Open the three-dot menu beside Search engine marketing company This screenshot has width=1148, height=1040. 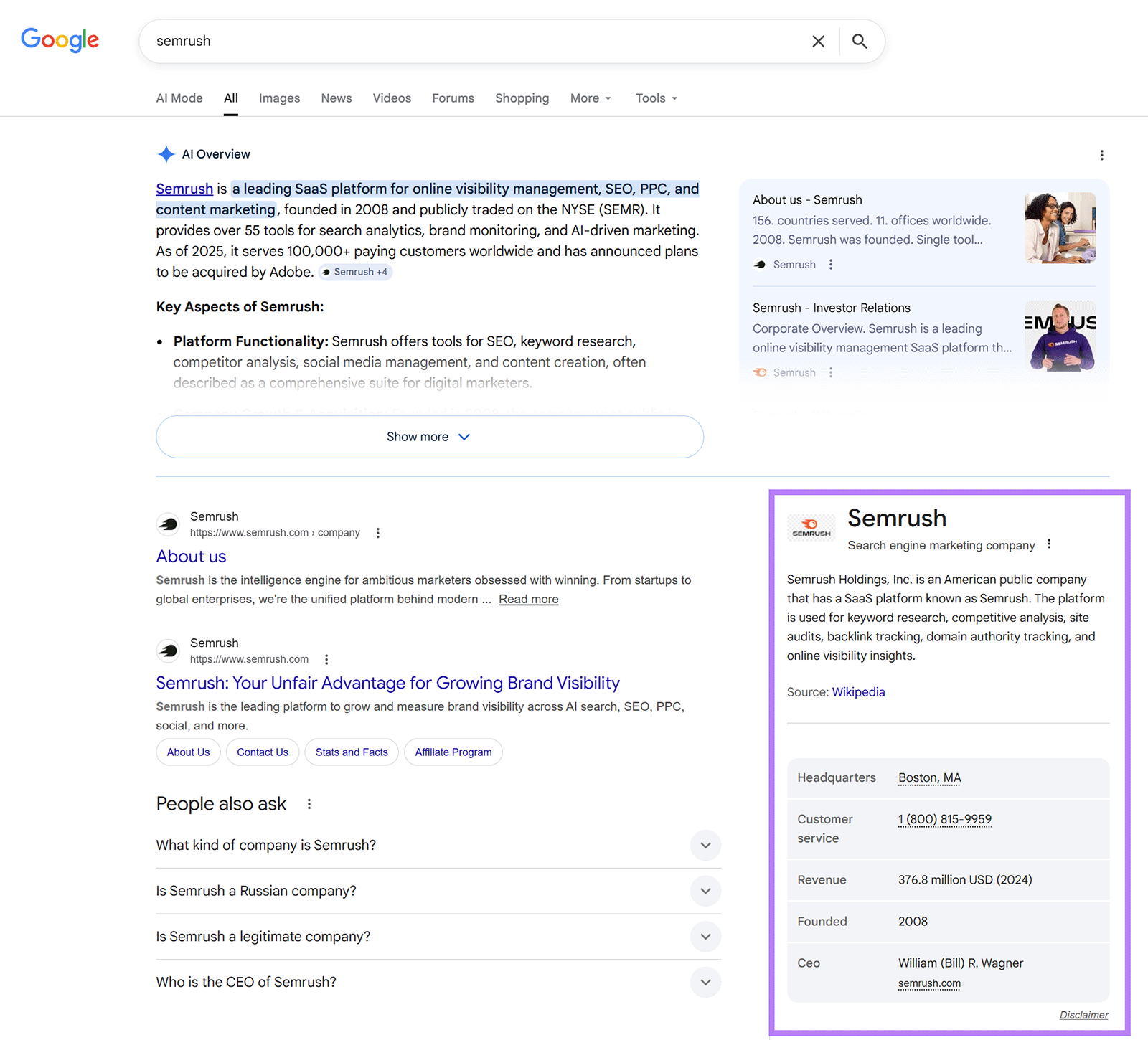(1048, 544)
